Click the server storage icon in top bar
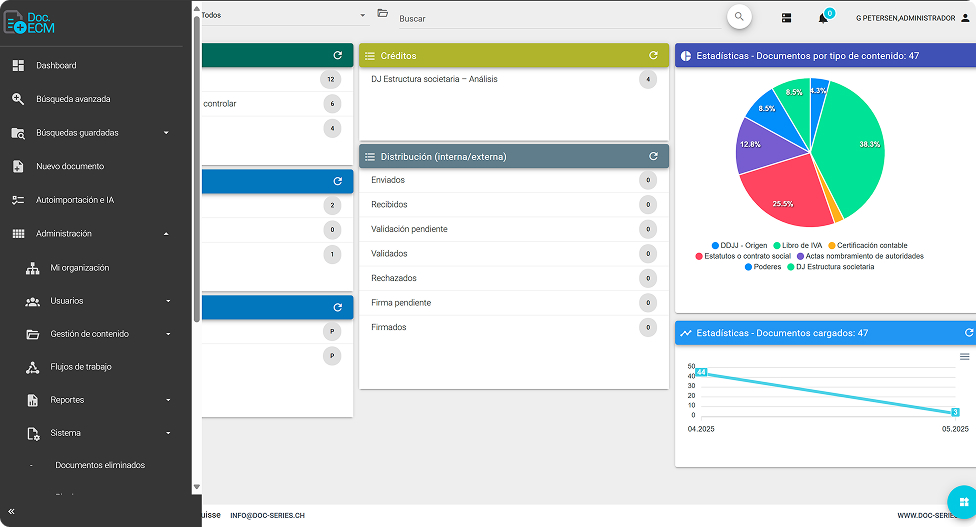This screenshot has height=527, width=976. [787, 18]
